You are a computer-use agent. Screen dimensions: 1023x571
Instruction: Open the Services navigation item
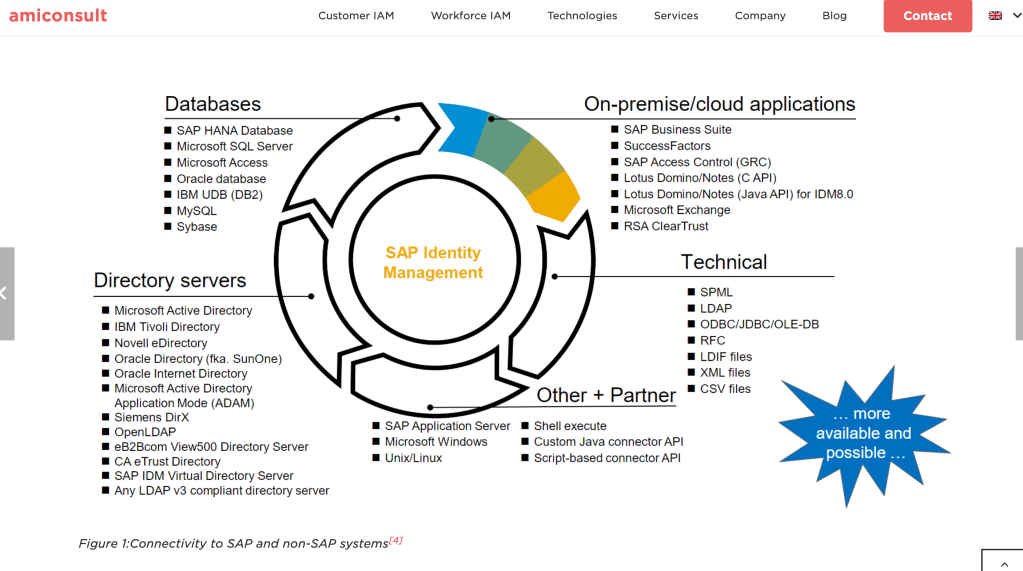click(676, 16)
